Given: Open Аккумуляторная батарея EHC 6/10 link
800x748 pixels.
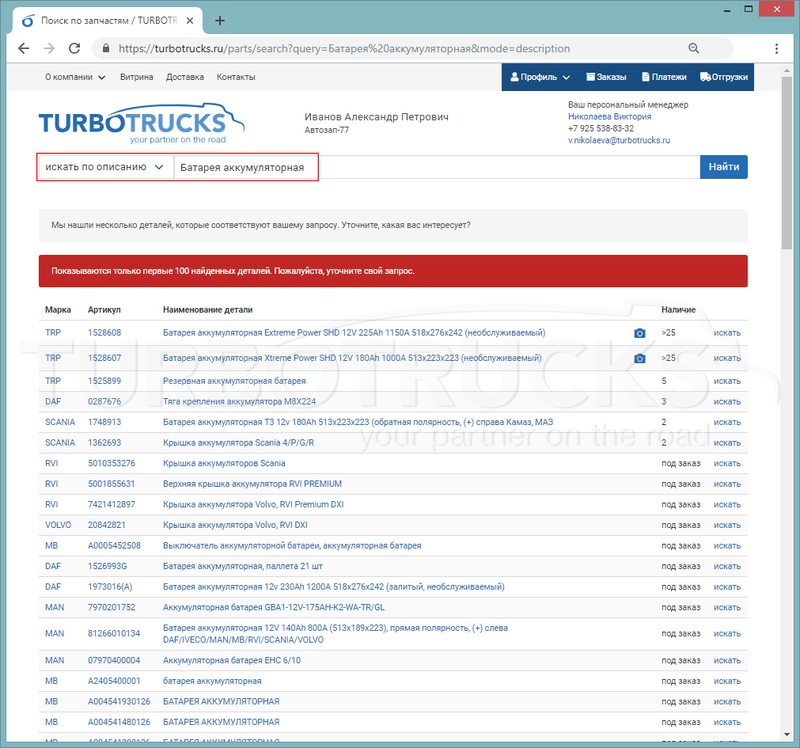Looking at the screenshot, I should pyautogui.click(x=232, y=660).
